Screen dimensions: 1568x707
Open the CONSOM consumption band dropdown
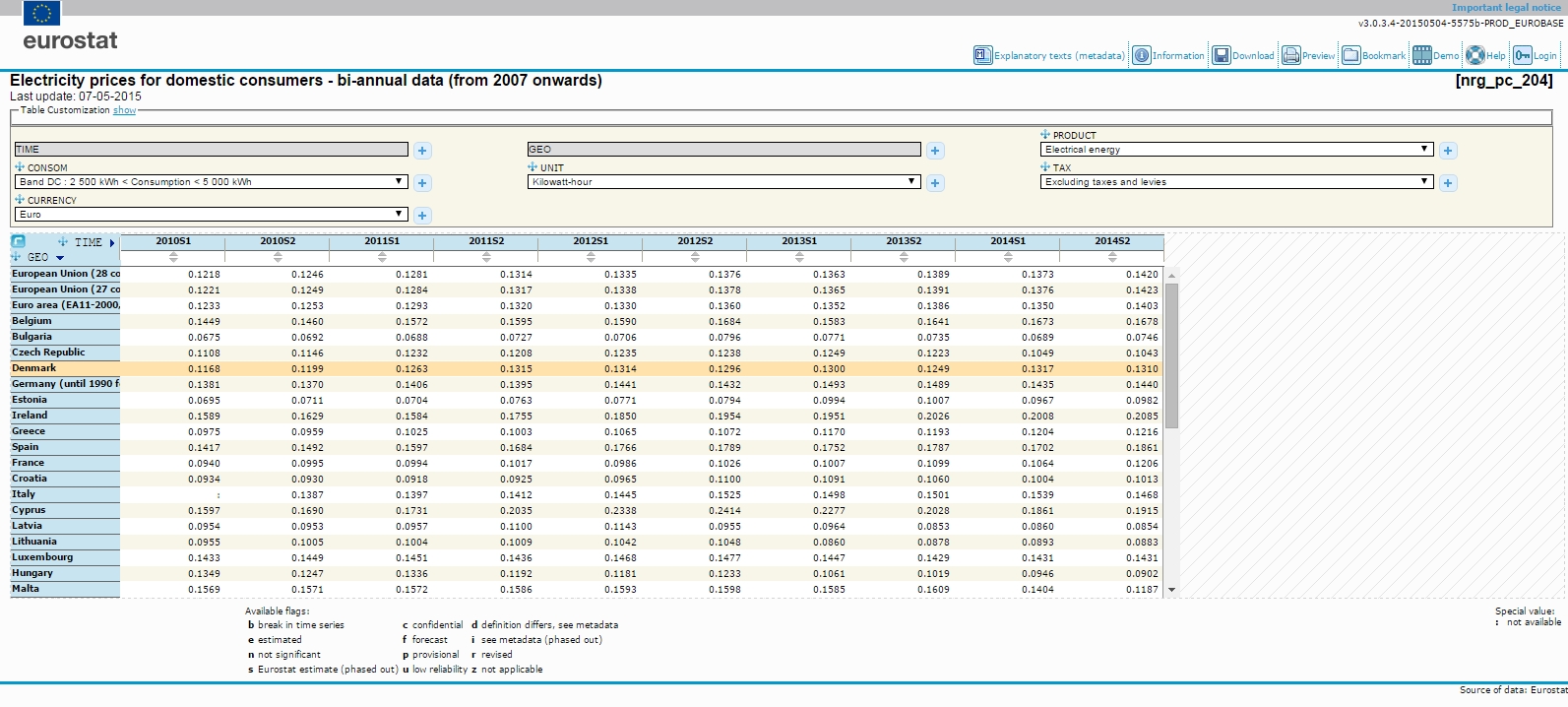tap(211, 182)
